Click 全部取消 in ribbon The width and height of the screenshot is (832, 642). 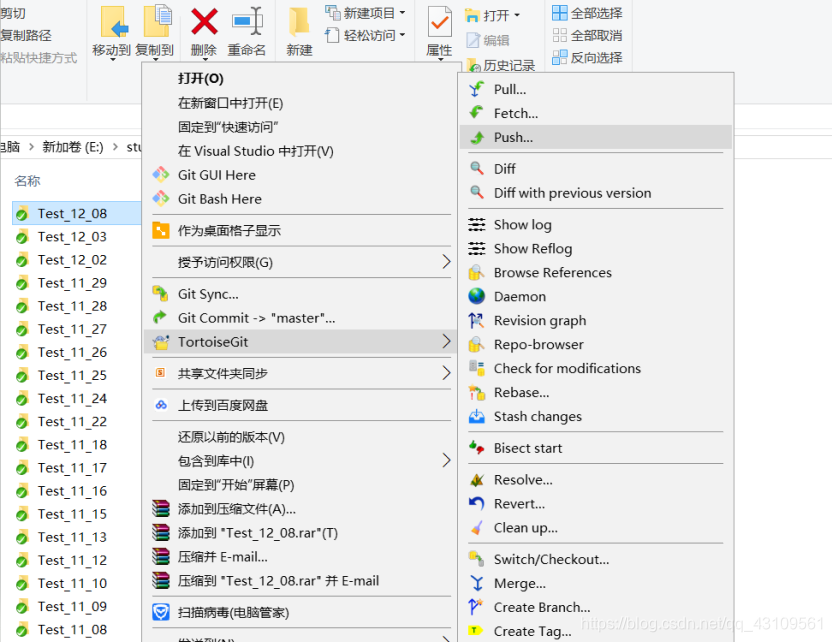(x=587, y=36)
